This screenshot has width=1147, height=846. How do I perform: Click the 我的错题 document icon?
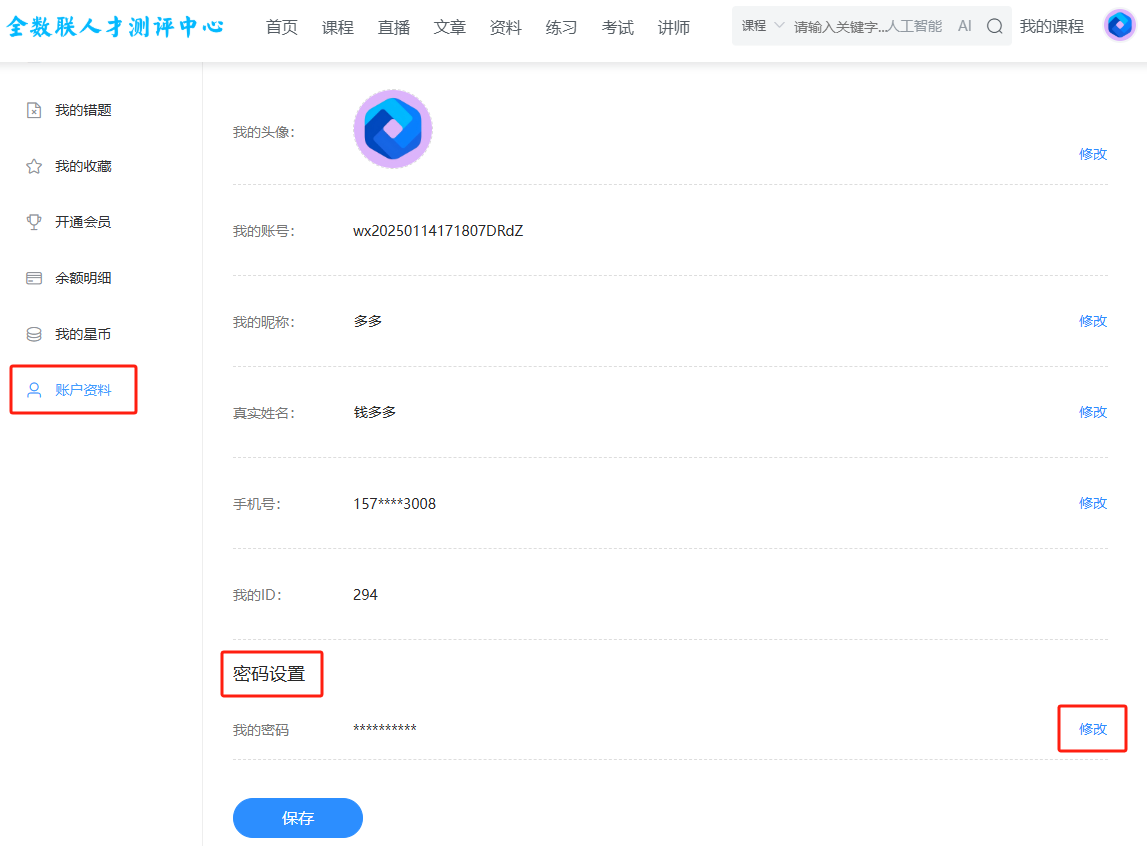coord(34,110)
